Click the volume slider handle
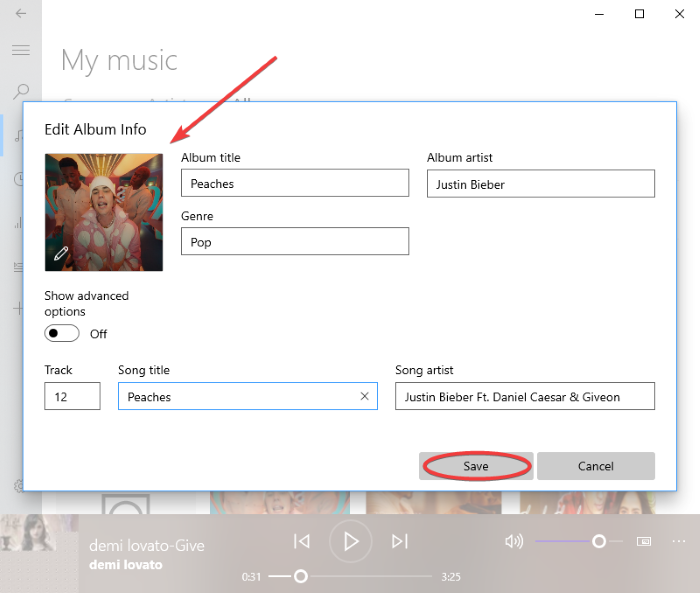The image size is (700, 593). (x=598, y=541)
